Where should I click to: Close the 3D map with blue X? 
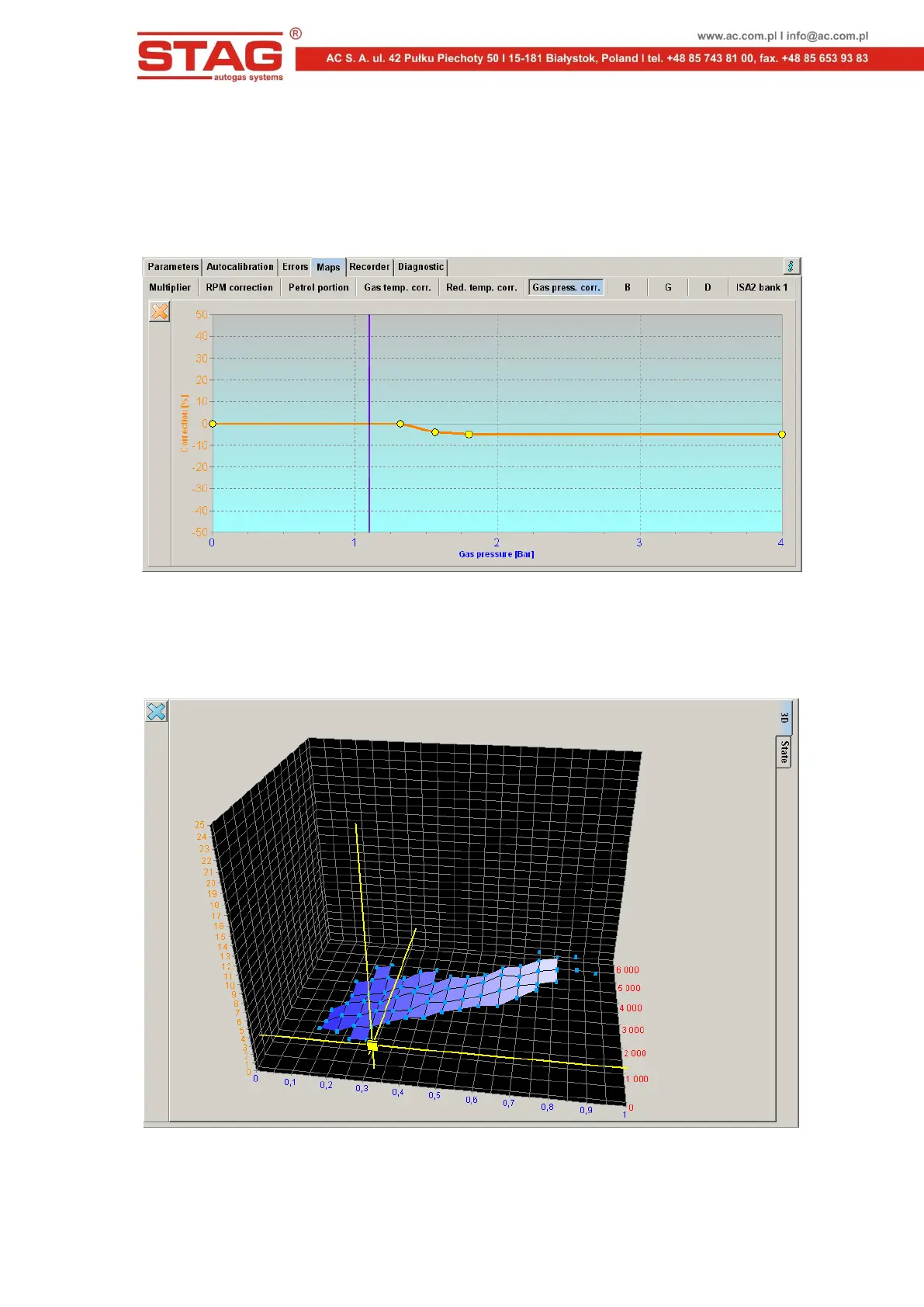coord(157,711)
